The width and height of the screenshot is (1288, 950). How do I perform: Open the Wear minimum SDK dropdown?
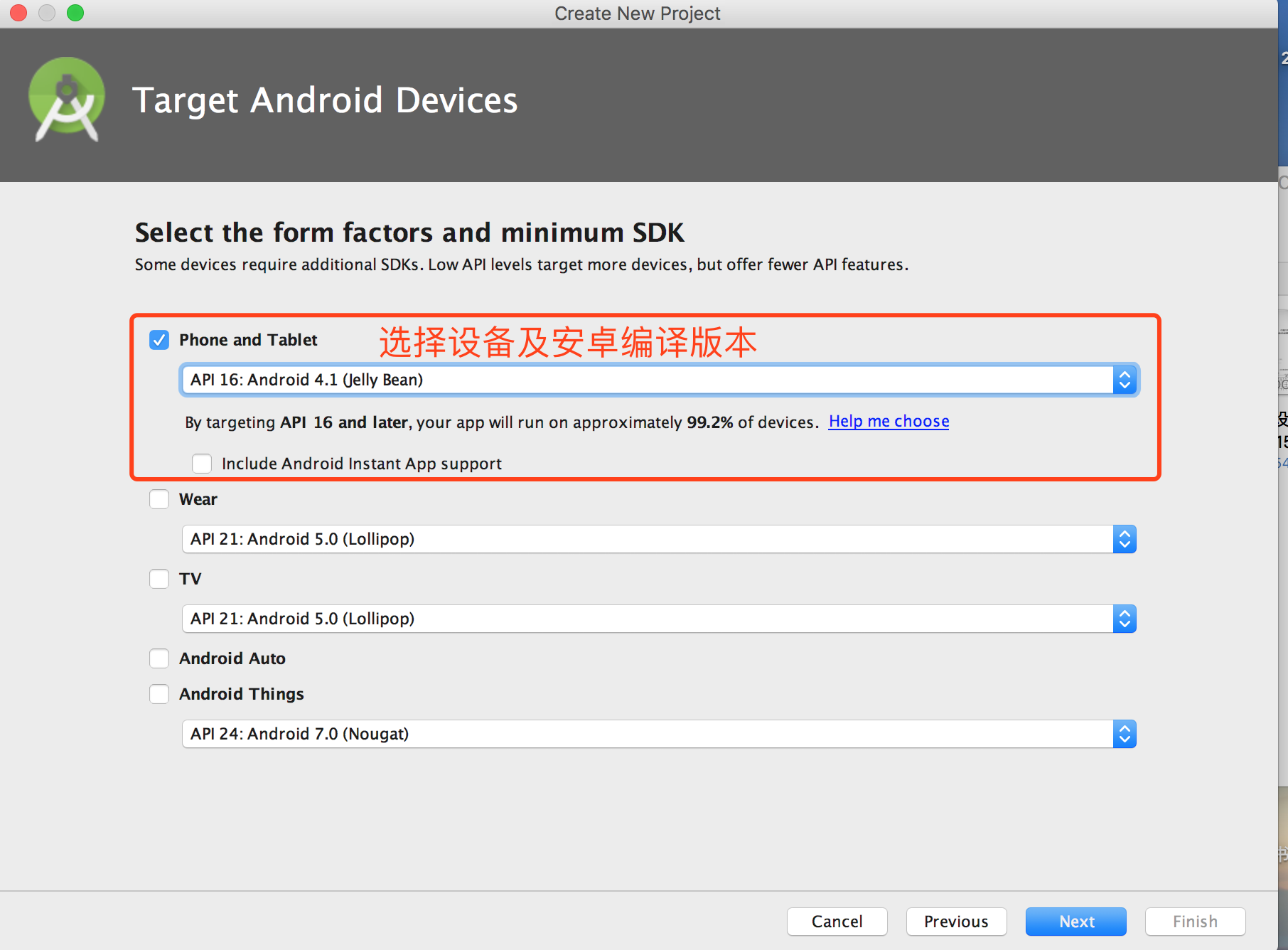coord(659,539)
